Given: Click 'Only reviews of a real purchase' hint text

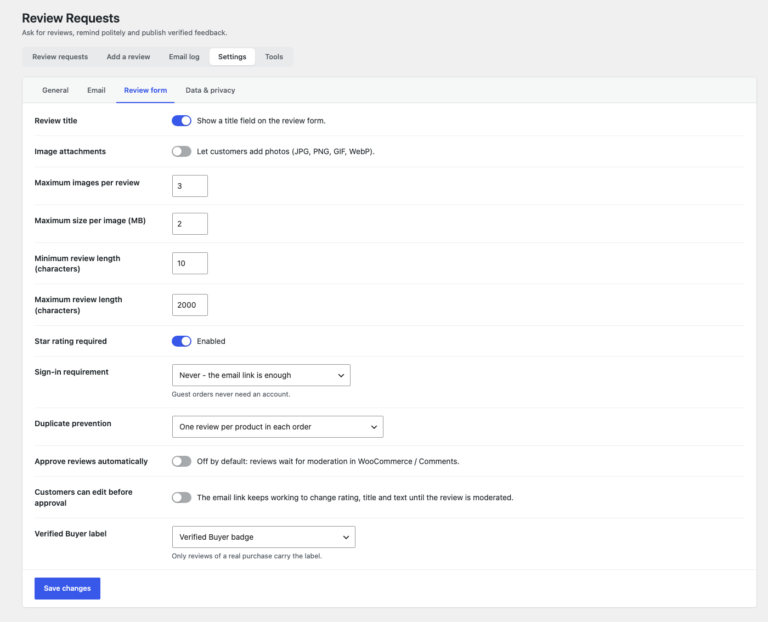Looking at the screenshot, I should pyautogui.click(x=246, y=556).
